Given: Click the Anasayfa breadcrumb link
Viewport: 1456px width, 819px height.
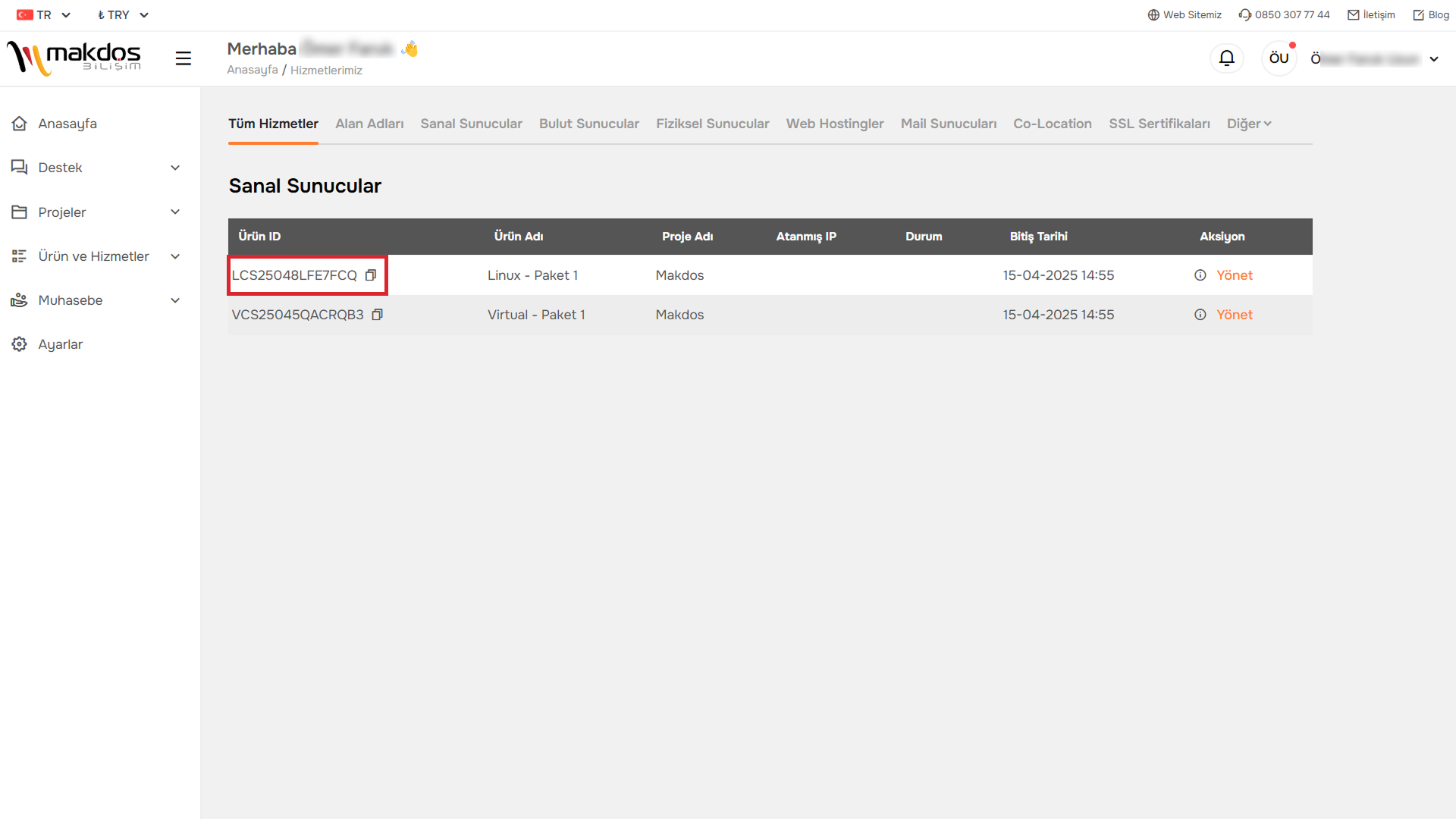Looking at the screenshot, I should tap(253, 70).
